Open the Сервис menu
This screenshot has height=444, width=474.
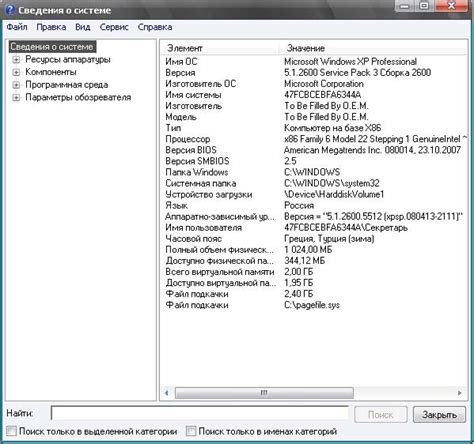tap(114, 27)
